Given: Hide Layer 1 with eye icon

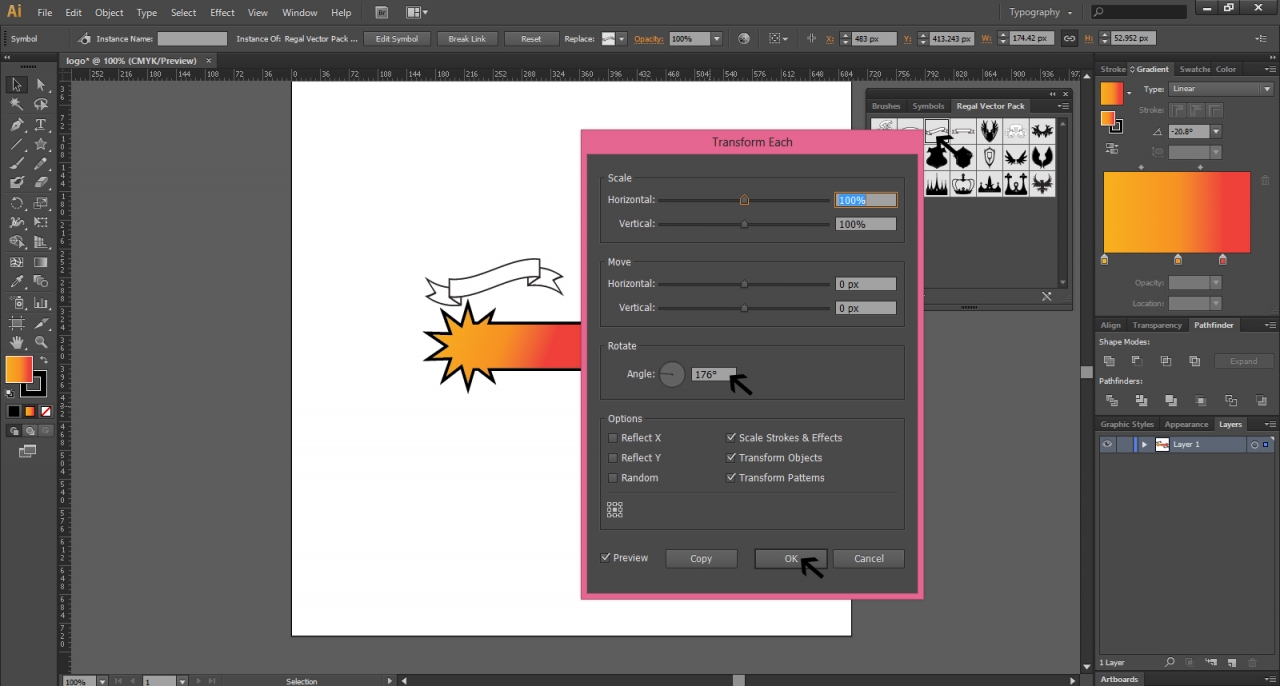Looking at the screenshot, I should [x=1107, y=444].
